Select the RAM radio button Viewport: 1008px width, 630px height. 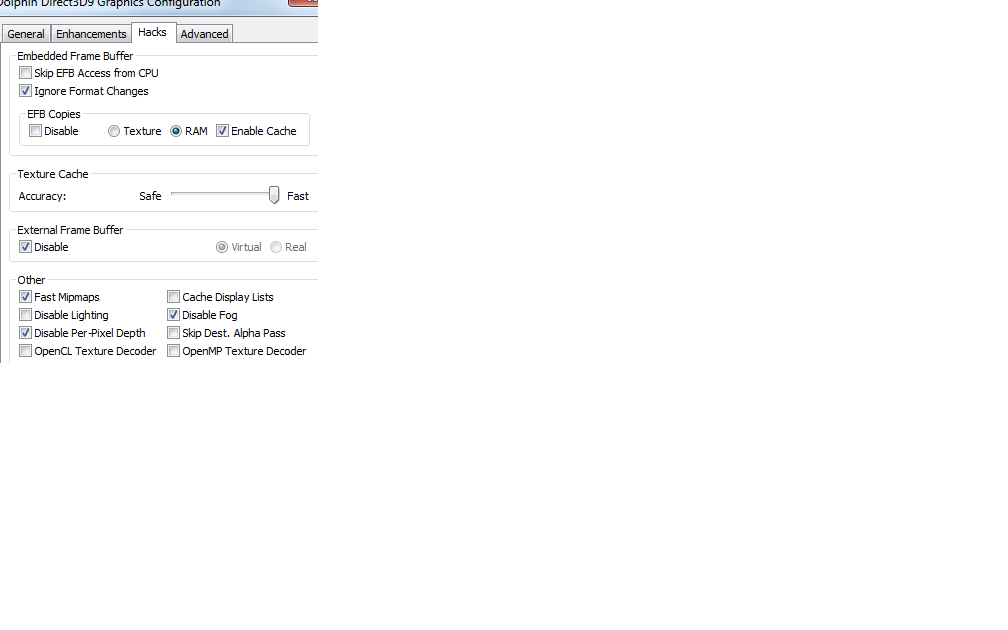(x=176, y=131)
